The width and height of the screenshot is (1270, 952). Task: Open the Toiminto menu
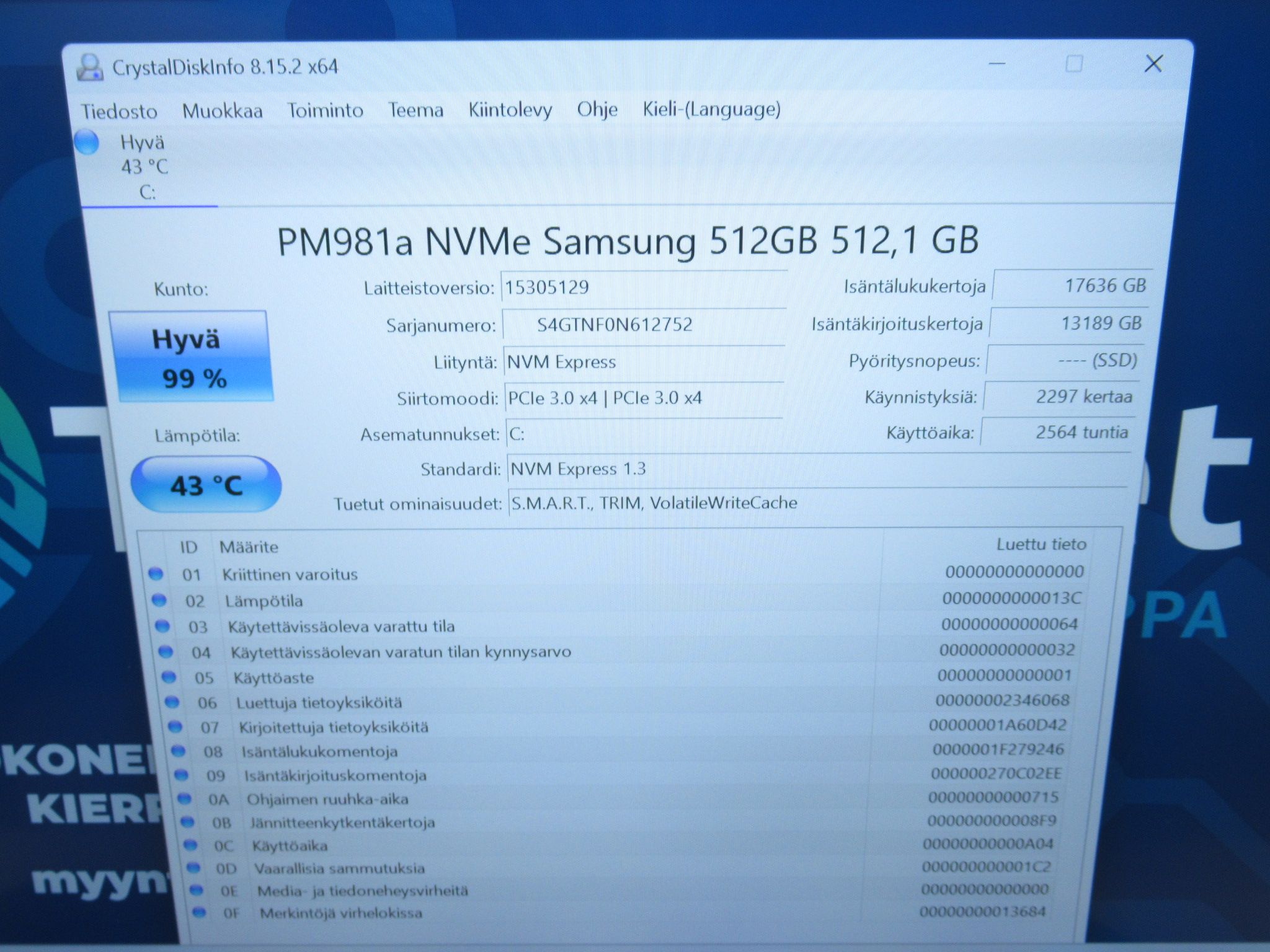click(326, 110)
